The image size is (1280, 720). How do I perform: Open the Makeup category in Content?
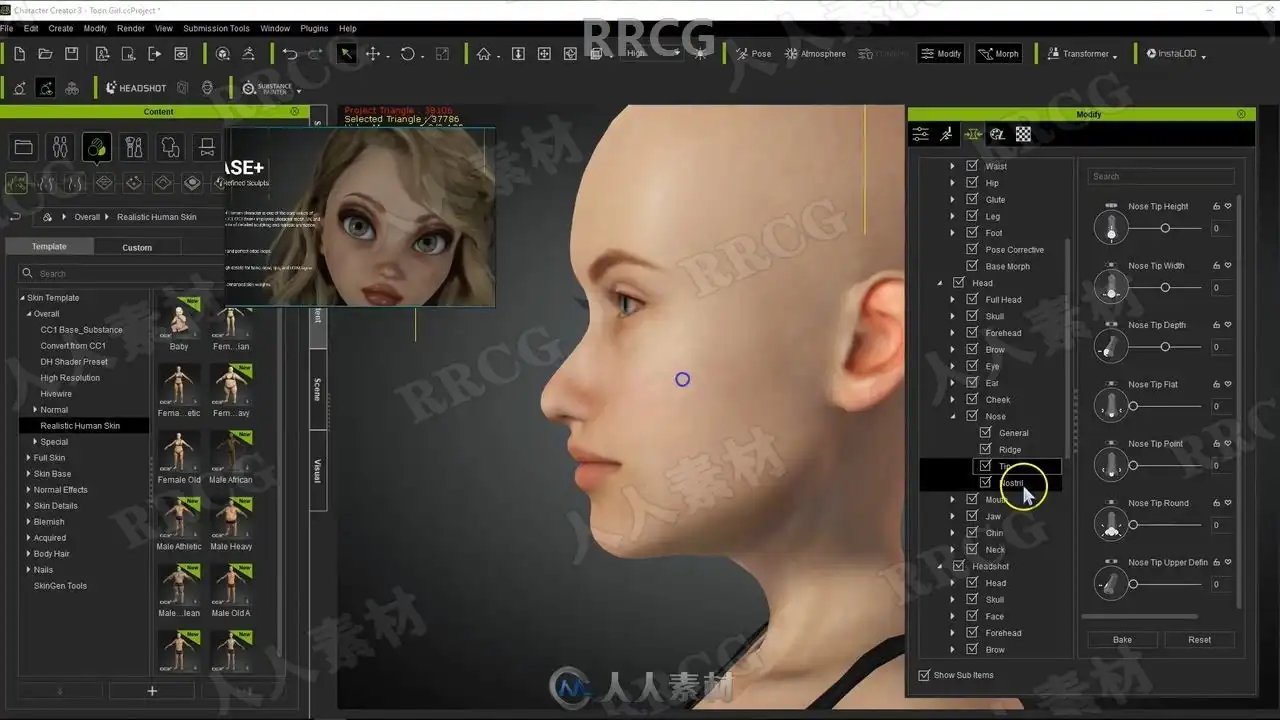pos(134,148)
